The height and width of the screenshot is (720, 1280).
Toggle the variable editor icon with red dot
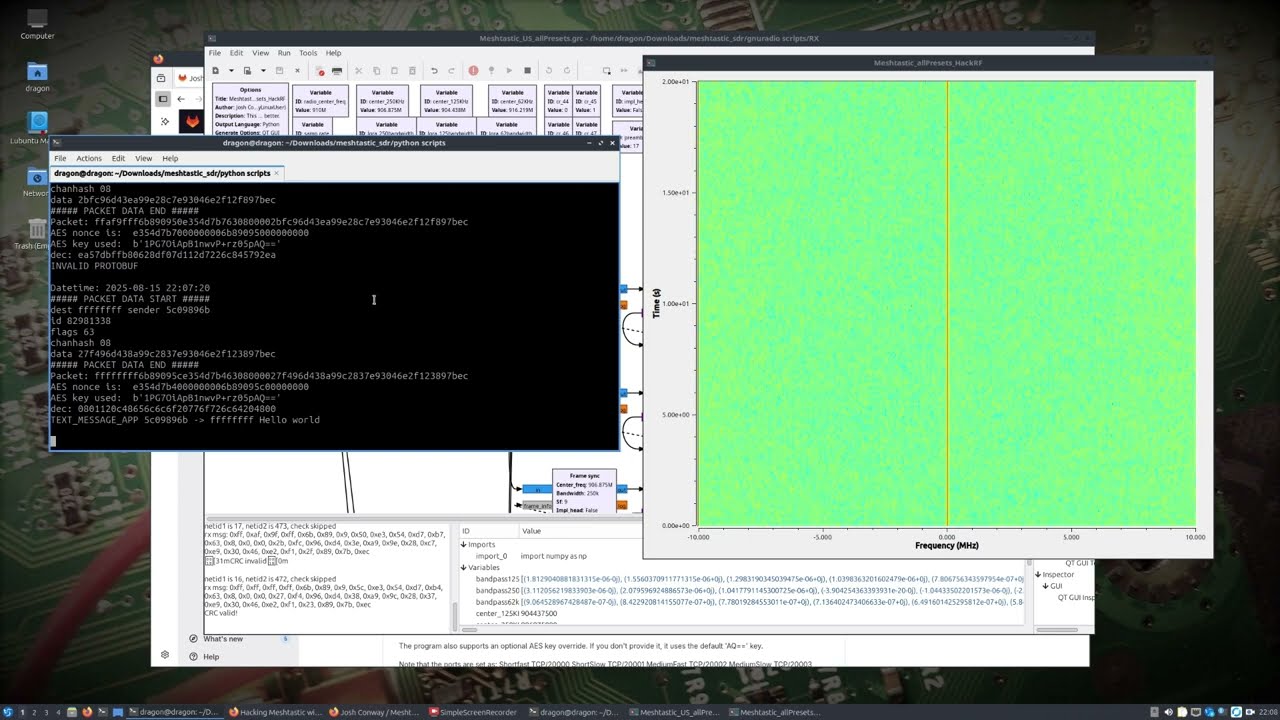pyautogui.click(x=320, y=71)
